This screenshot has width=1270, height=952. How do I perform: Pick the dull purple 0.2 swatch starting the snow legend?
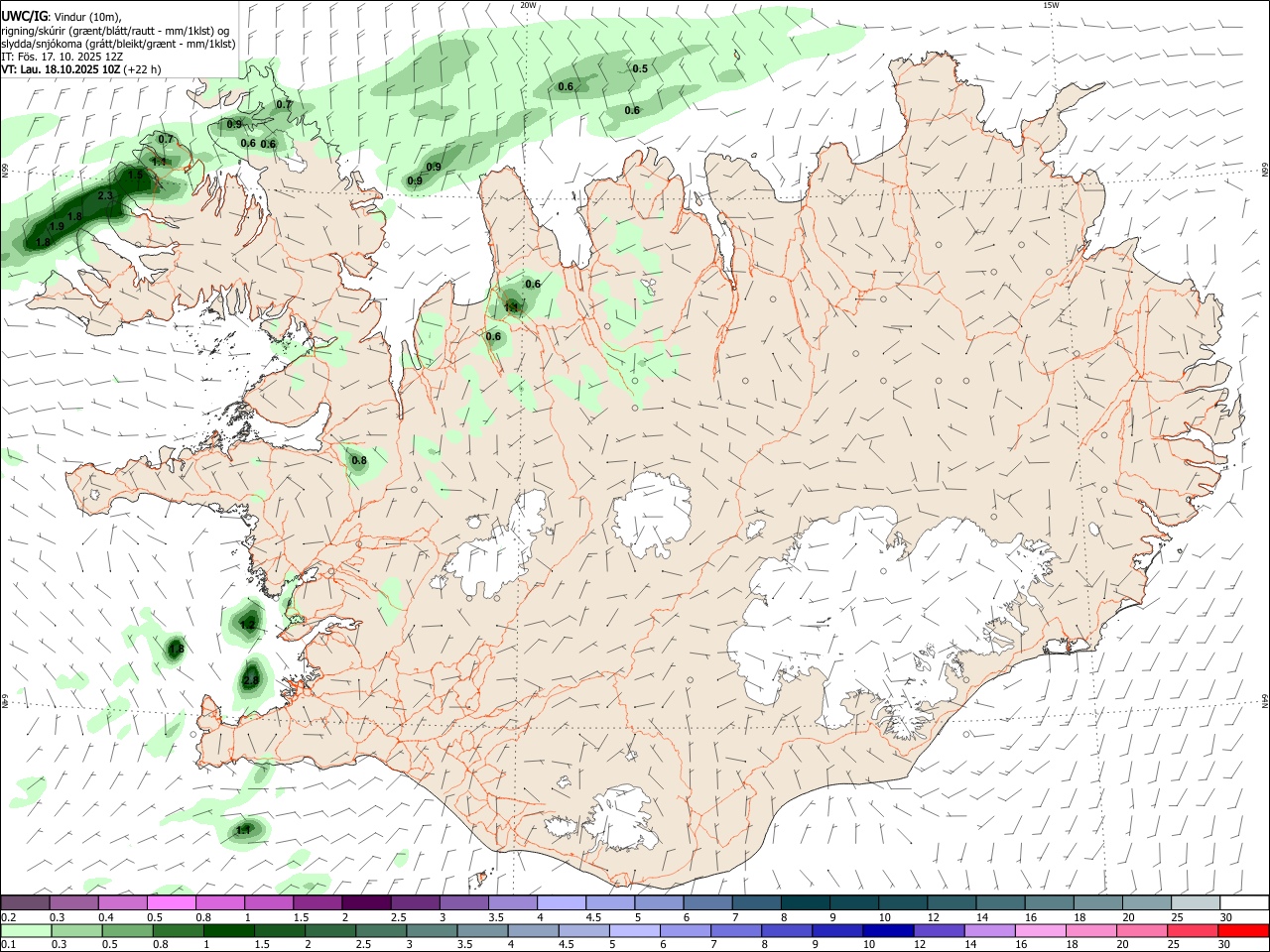point(24,902)
